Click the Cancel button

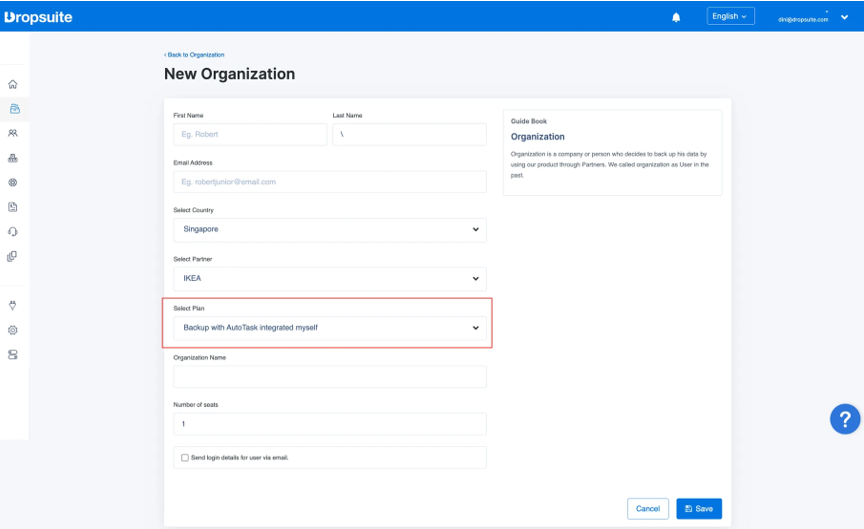(647, 508)
